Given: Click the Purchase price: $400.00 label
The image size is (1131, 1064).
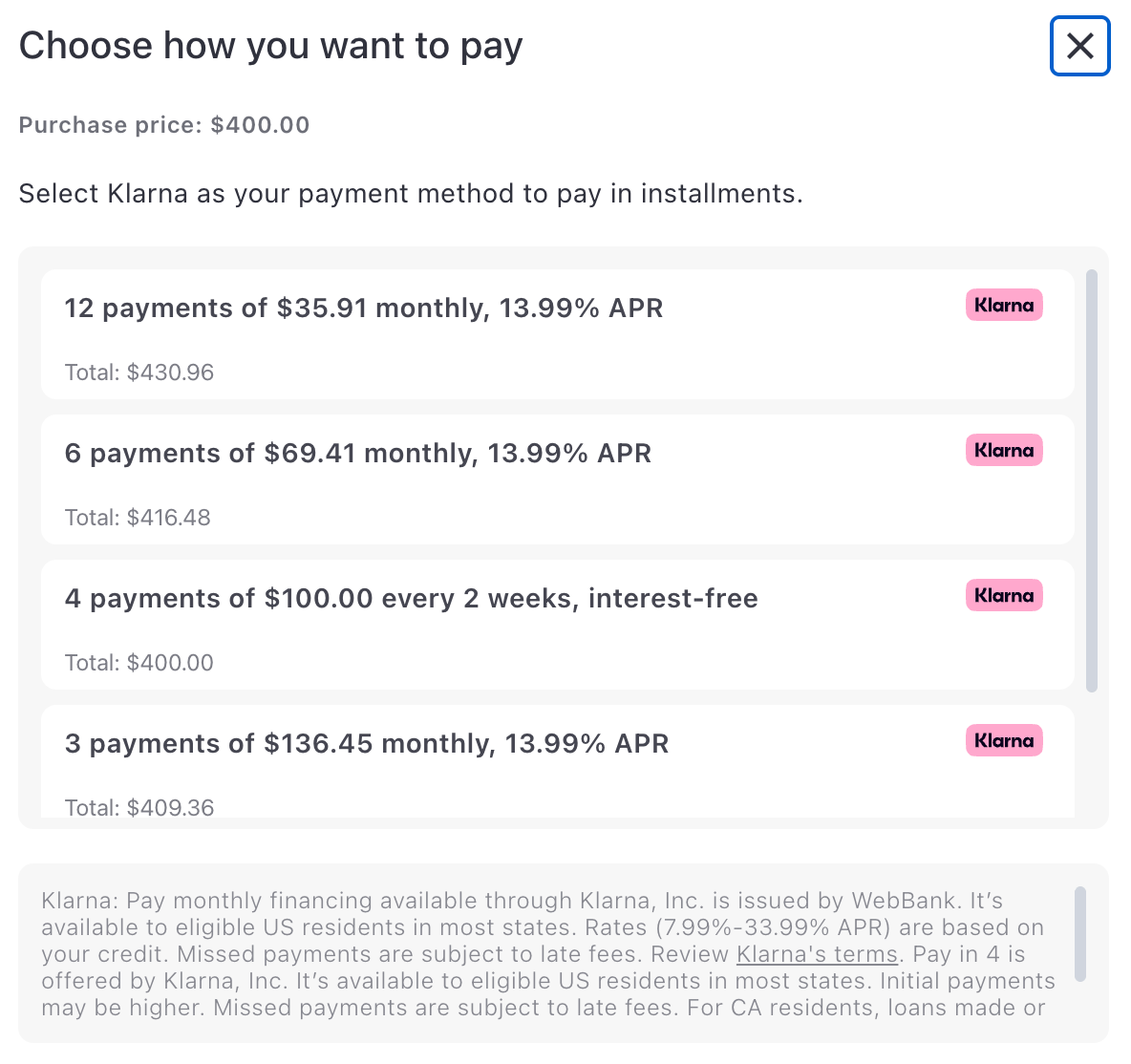Looking at the screenshot, I should (x=164, y=125).
